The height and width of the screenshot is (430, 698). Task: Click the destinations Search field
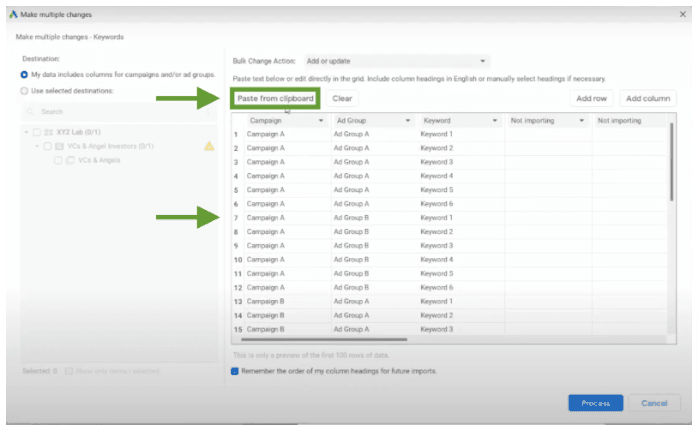pos(115,111)
